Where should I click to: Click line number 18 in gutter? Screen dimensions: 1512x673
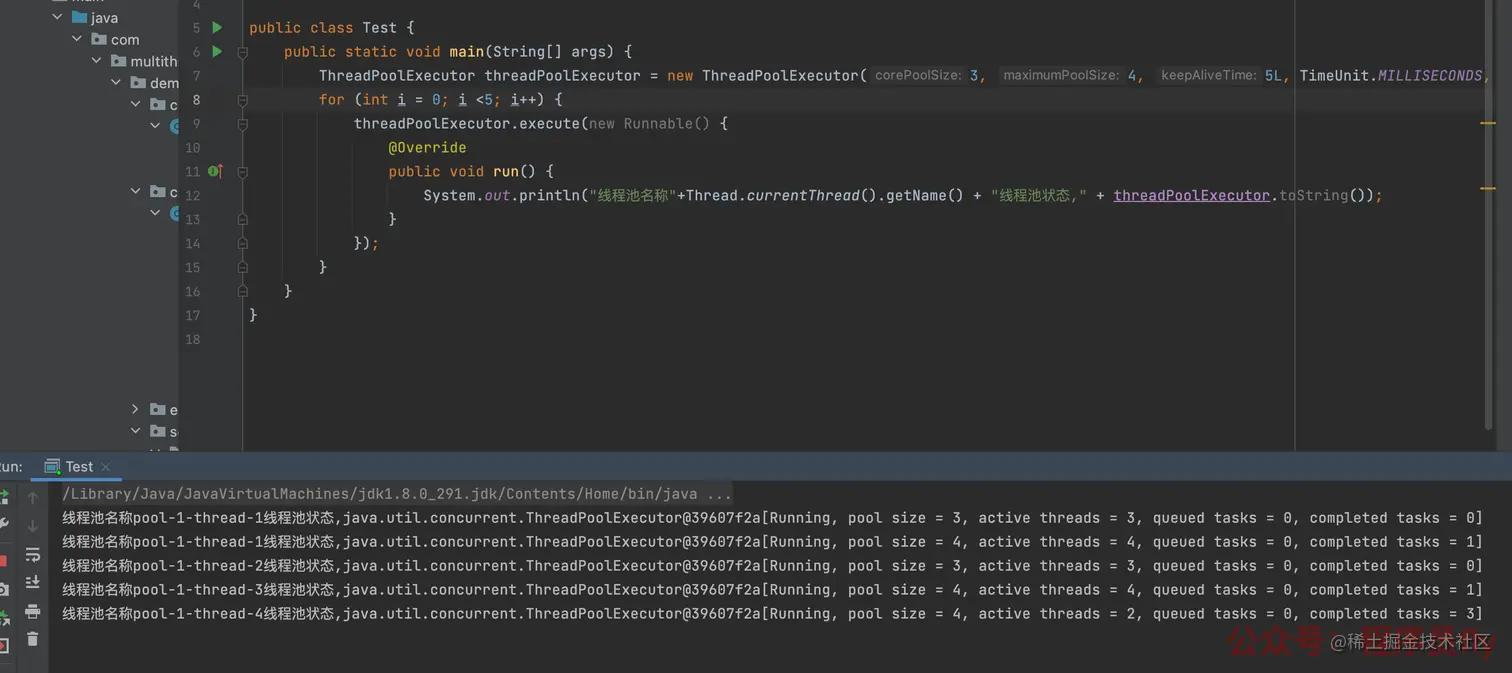coord(193,340)
